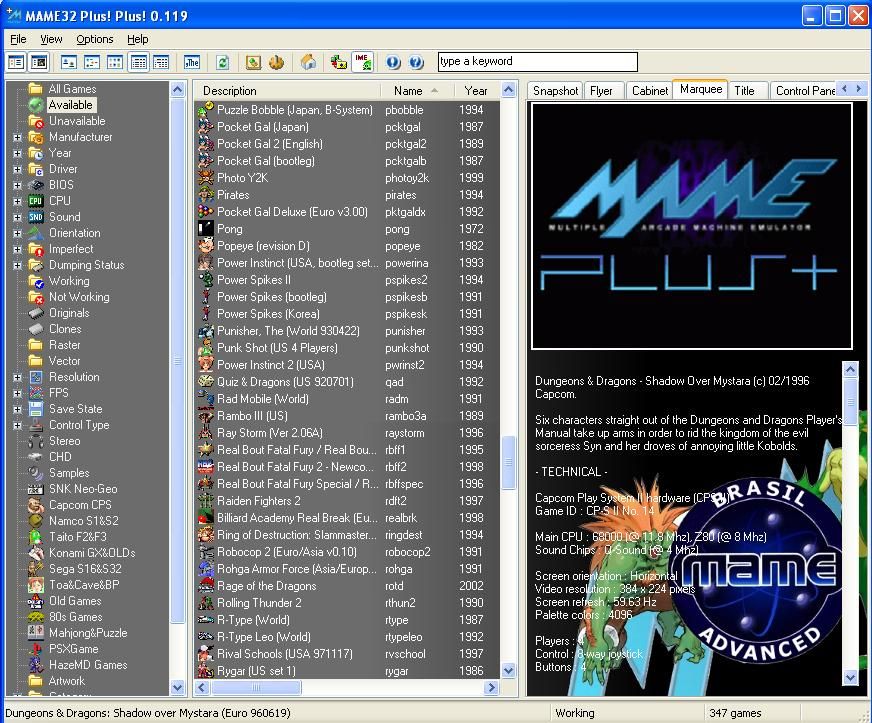Select the 'Rage of the Dragons' row

[x=347, y=586]
